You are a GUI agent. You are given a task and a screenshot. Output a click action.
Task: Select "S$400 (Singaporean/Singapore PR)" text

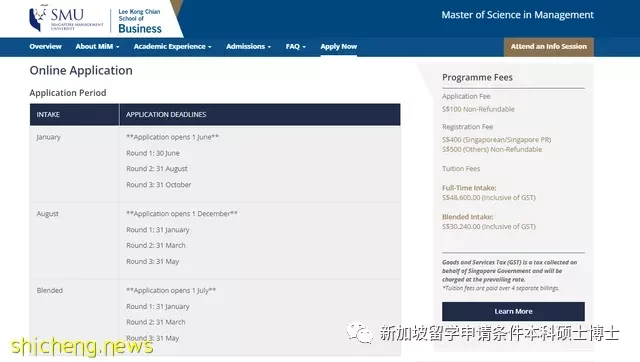496,140
